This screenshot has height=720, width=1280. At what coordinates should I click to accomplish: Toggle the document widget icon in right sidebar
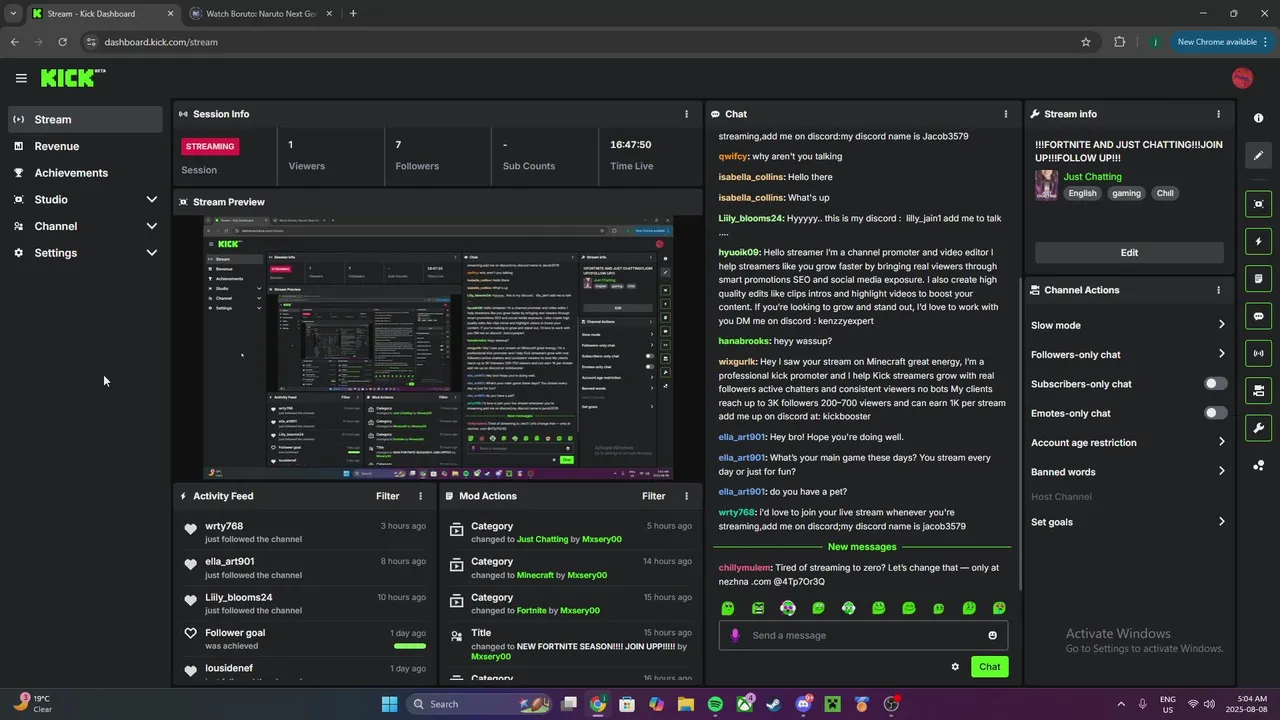1258,279
